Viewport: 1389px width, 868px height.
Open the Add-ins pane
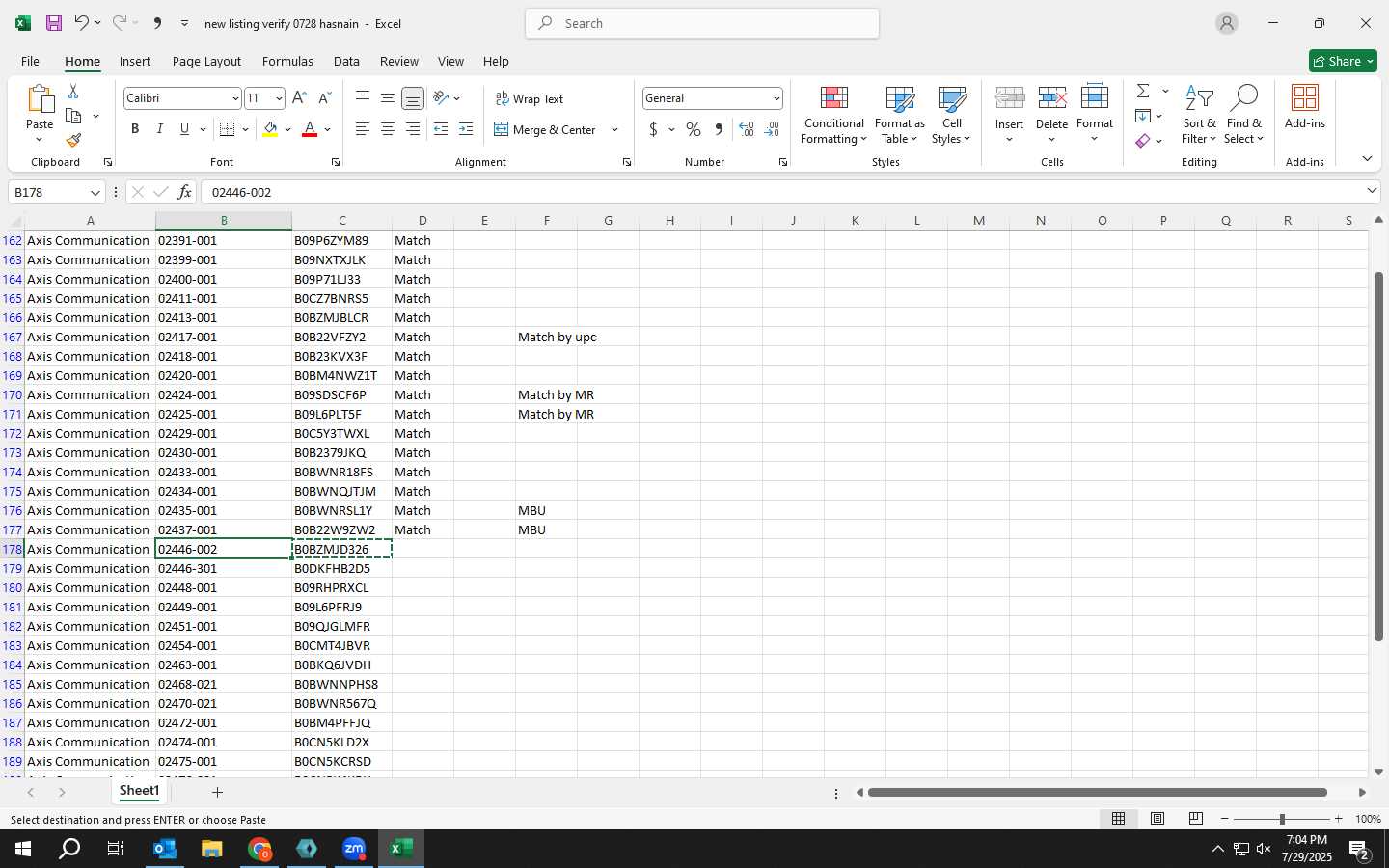coord(1304,107)
